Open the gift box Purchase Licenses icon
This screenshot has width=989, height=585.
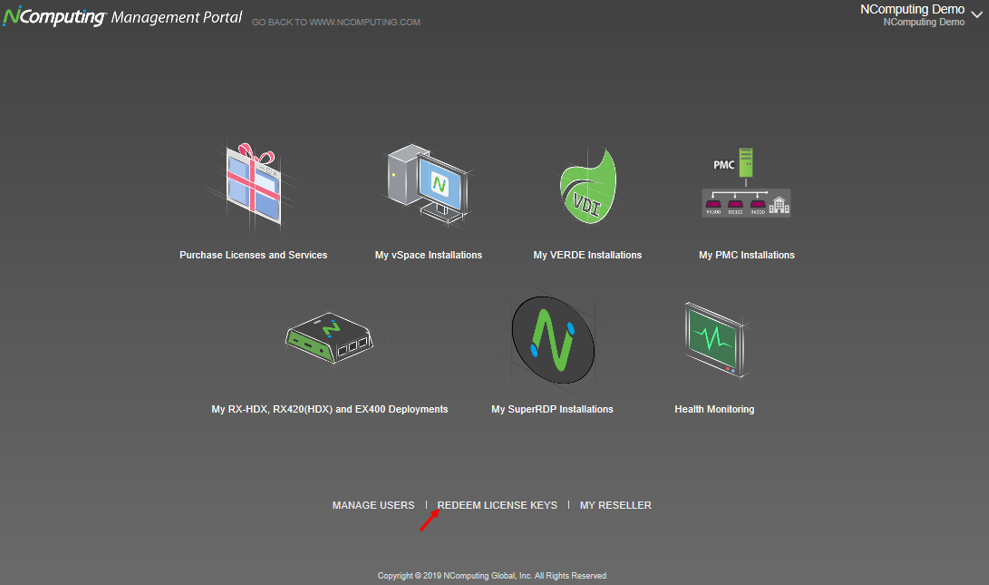pyautogui.click(x=253, y=185)
